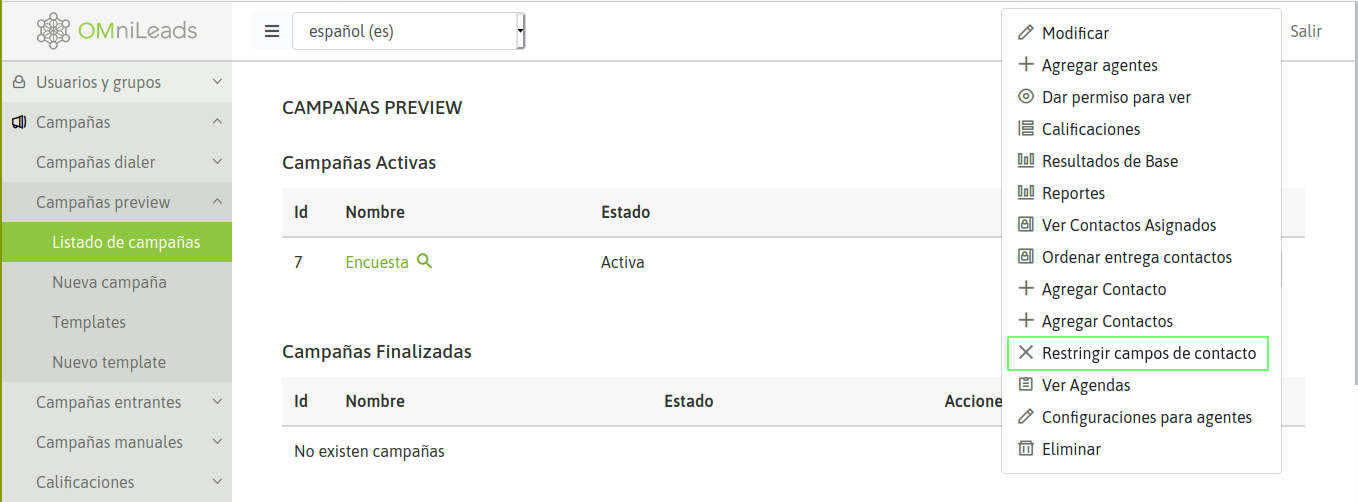Open Nuevo template sidebar item

click(109, 362)
